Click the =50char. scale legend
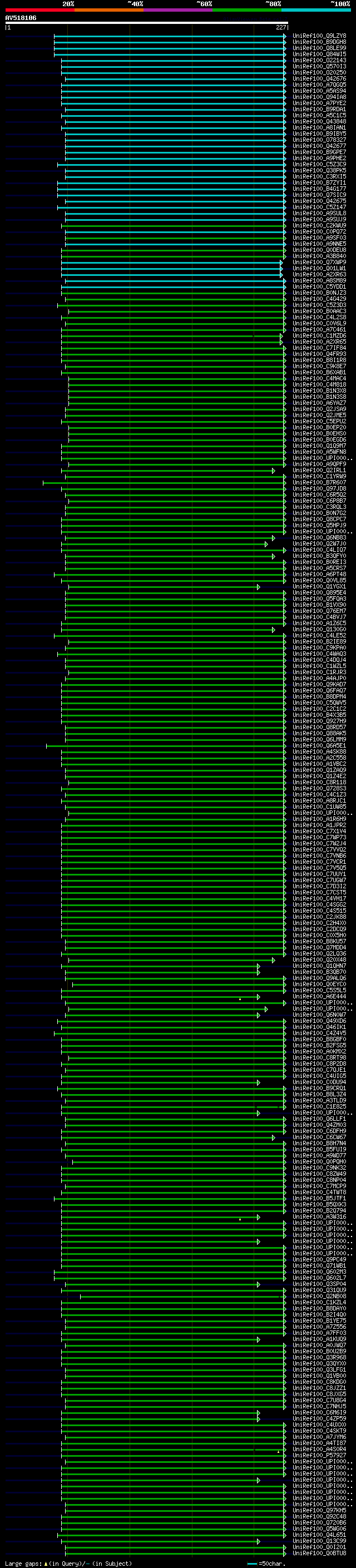The image size is (356, 1568). (x=266, y=1563)
